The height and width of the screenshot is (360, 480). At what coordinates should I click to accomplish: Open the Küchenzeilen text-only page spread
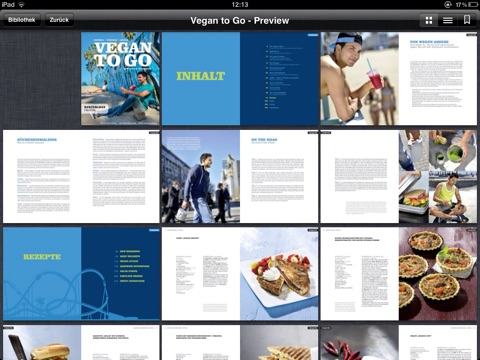coord(81,177)
